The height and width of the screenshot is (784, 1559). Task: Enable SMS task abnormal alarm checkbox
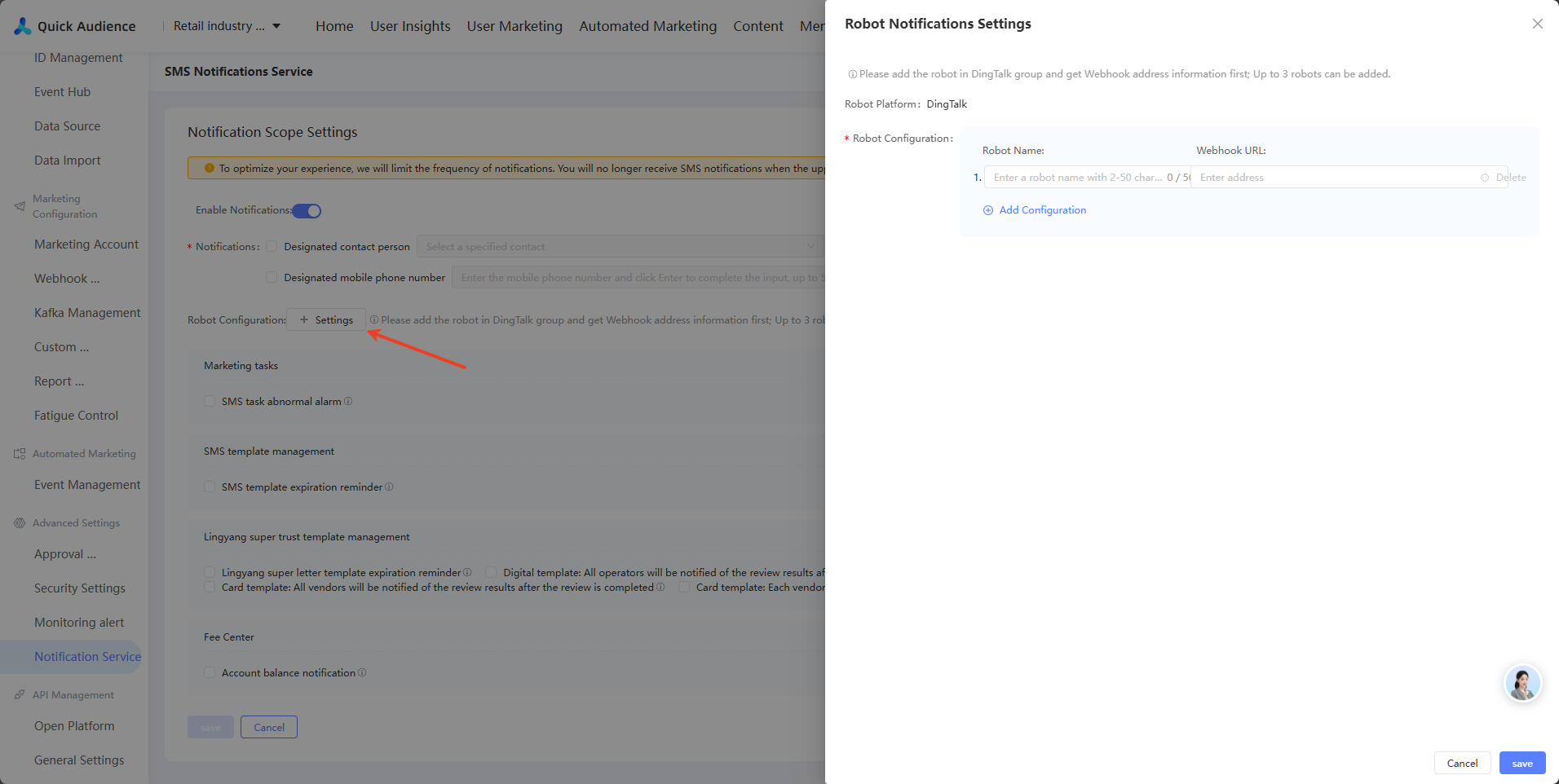point(210,401)
